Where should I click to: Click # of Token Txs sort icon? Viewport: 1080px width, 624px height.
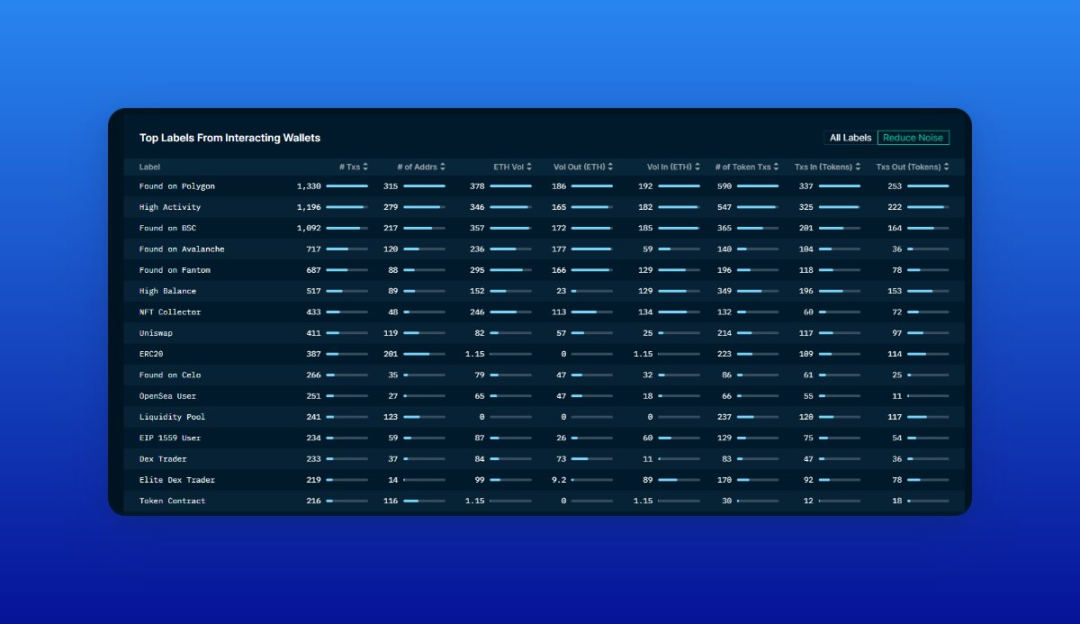click(x=776, y=167)
